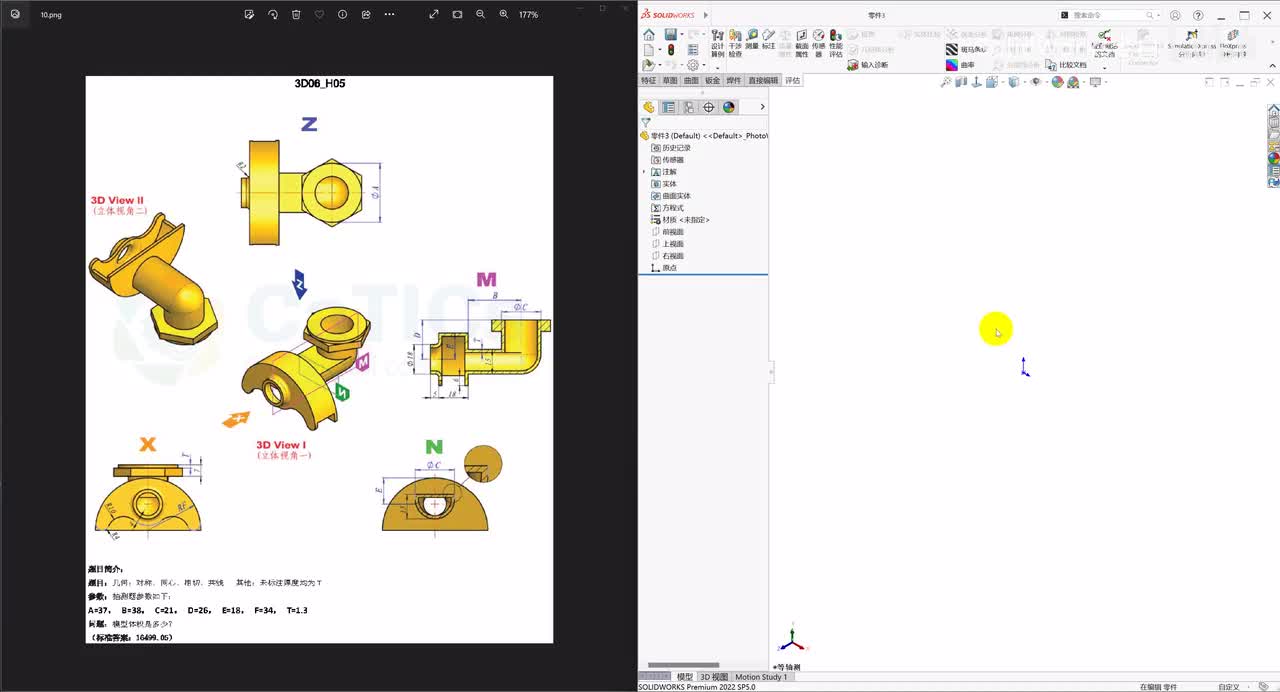Click the feature tree horizontal scrollbar
Screen dimensions: 1280x692
tap(683, 665)
